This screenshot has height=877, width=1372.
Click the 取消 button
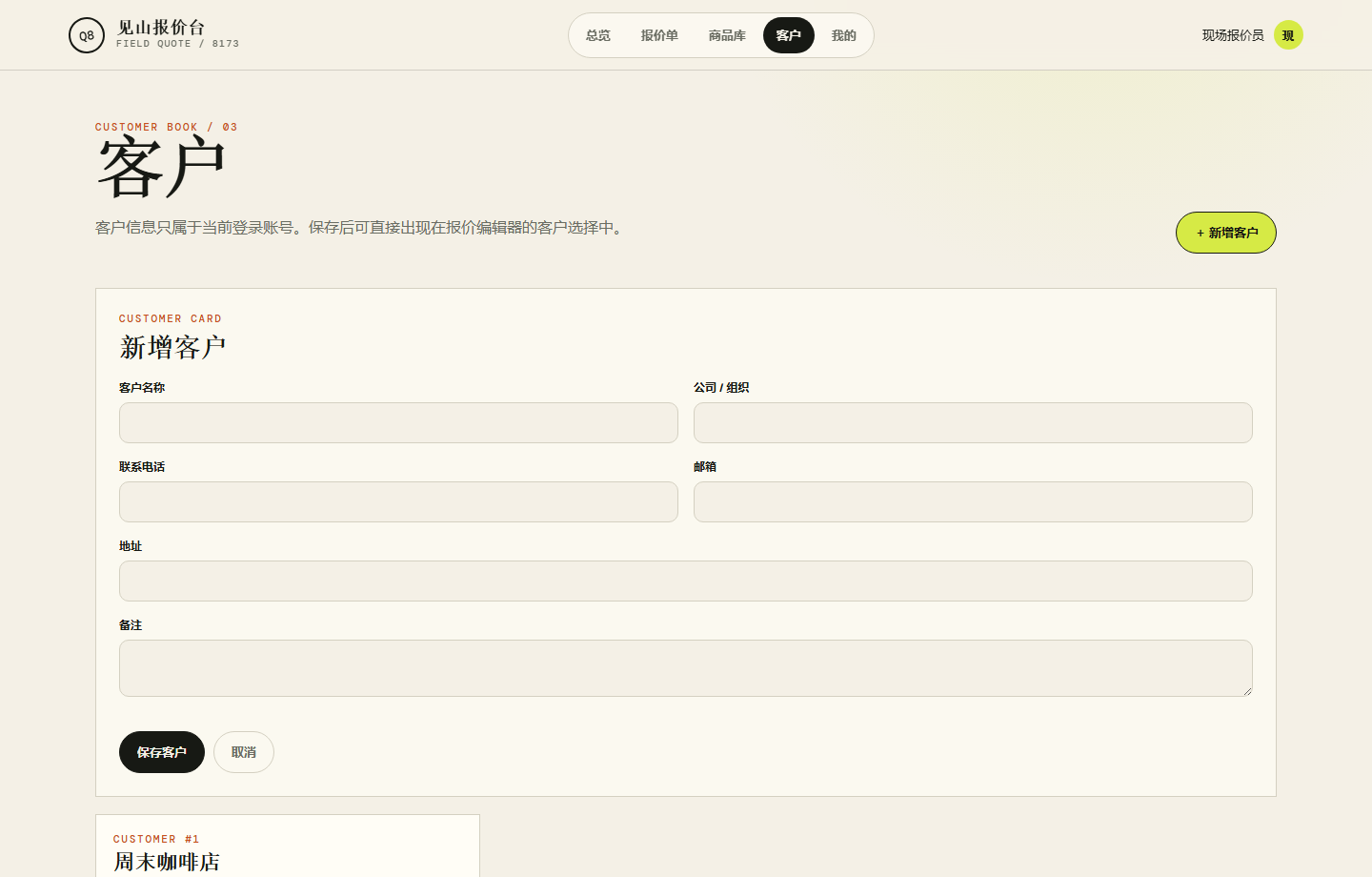pyautogui.click(x=244, y=752)
